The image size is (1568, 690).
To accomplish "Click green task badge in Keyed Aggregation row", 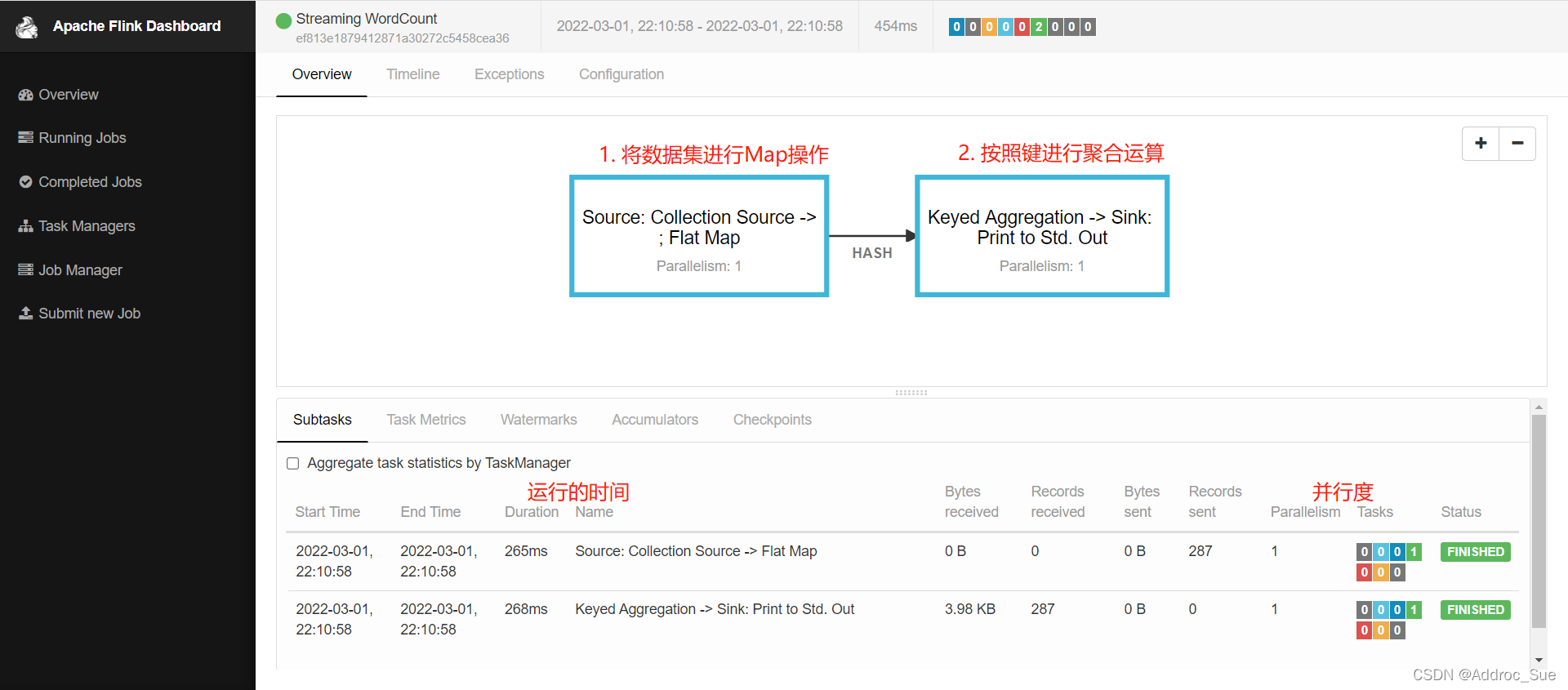I will [x=1414, y=610].
